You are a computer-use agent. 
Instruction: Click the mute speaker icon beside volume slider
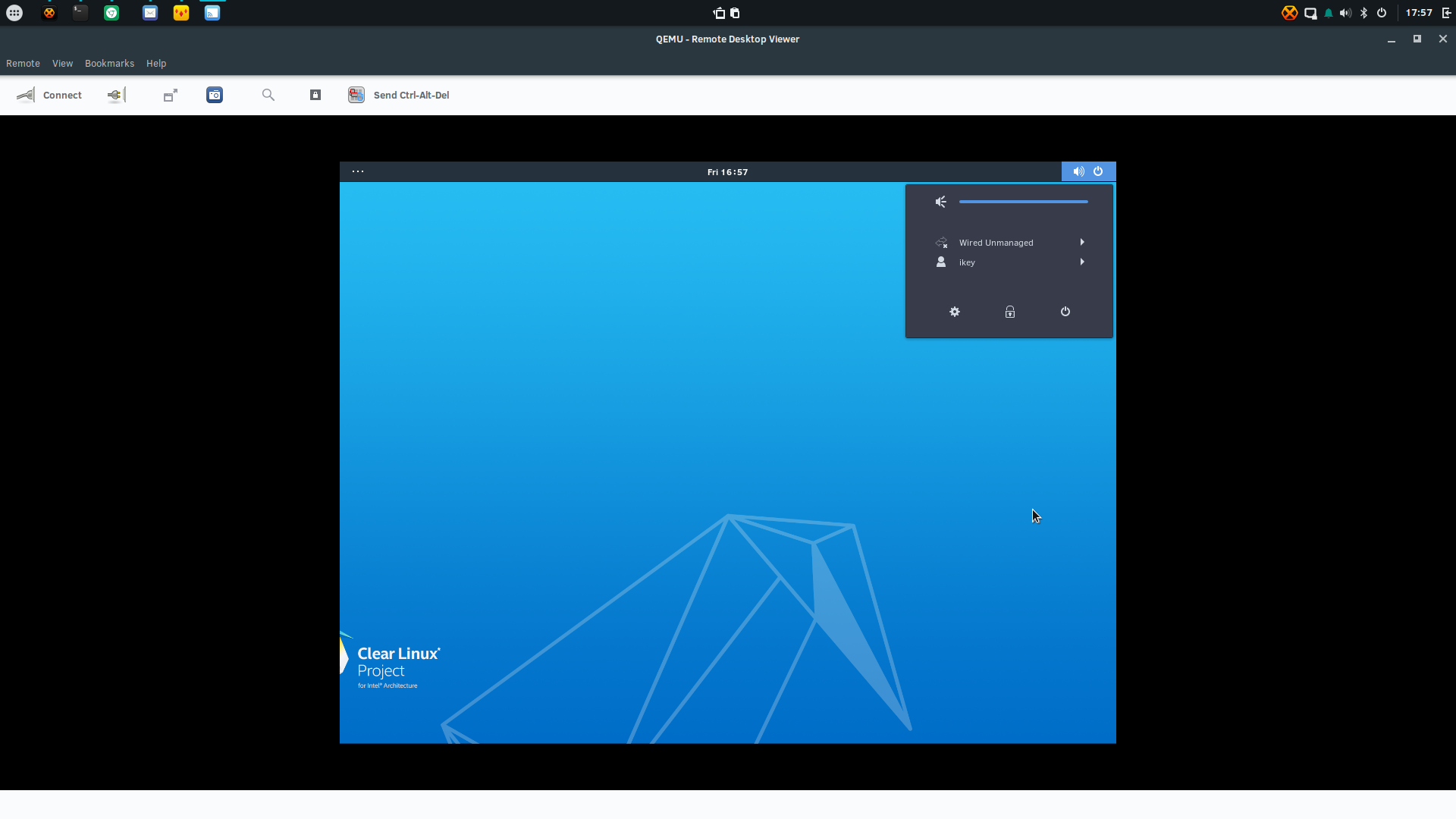[x=941, y=202]
